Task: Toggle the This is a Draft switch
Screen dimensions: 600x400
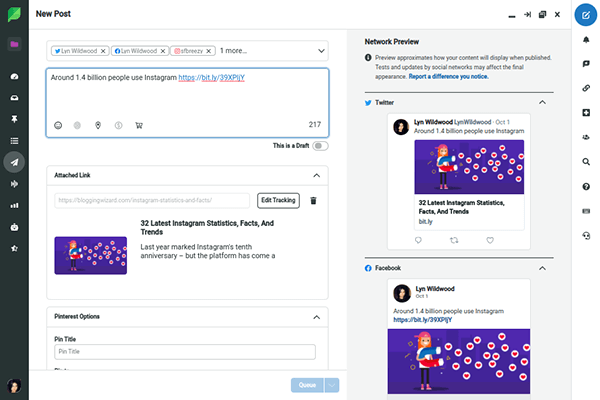Action: (320, 146)
